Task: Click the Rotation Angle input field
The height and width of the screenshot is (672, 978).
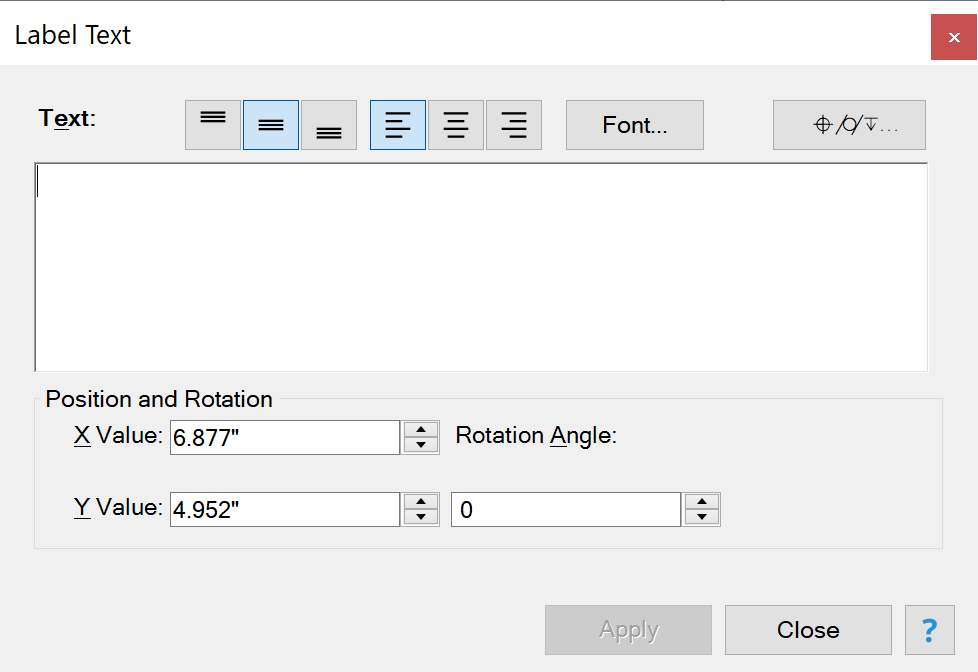Action: pos(566,509)
